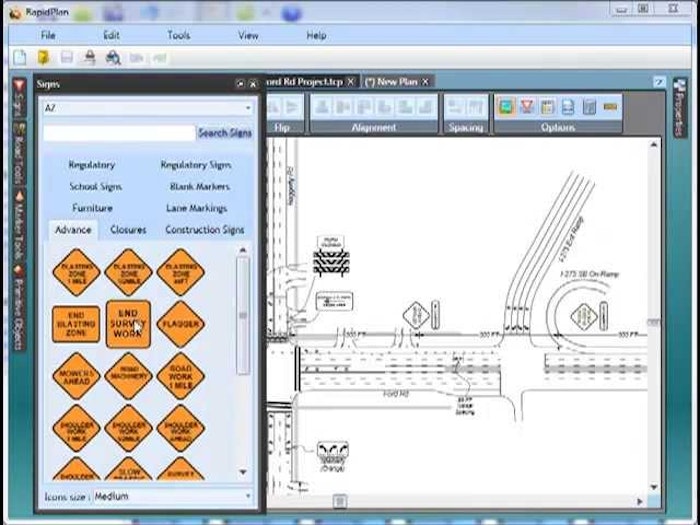Switch to the Closures tab
Viewport: 700px width, 525px height.
pyautogui.click(x=128, y=229)
